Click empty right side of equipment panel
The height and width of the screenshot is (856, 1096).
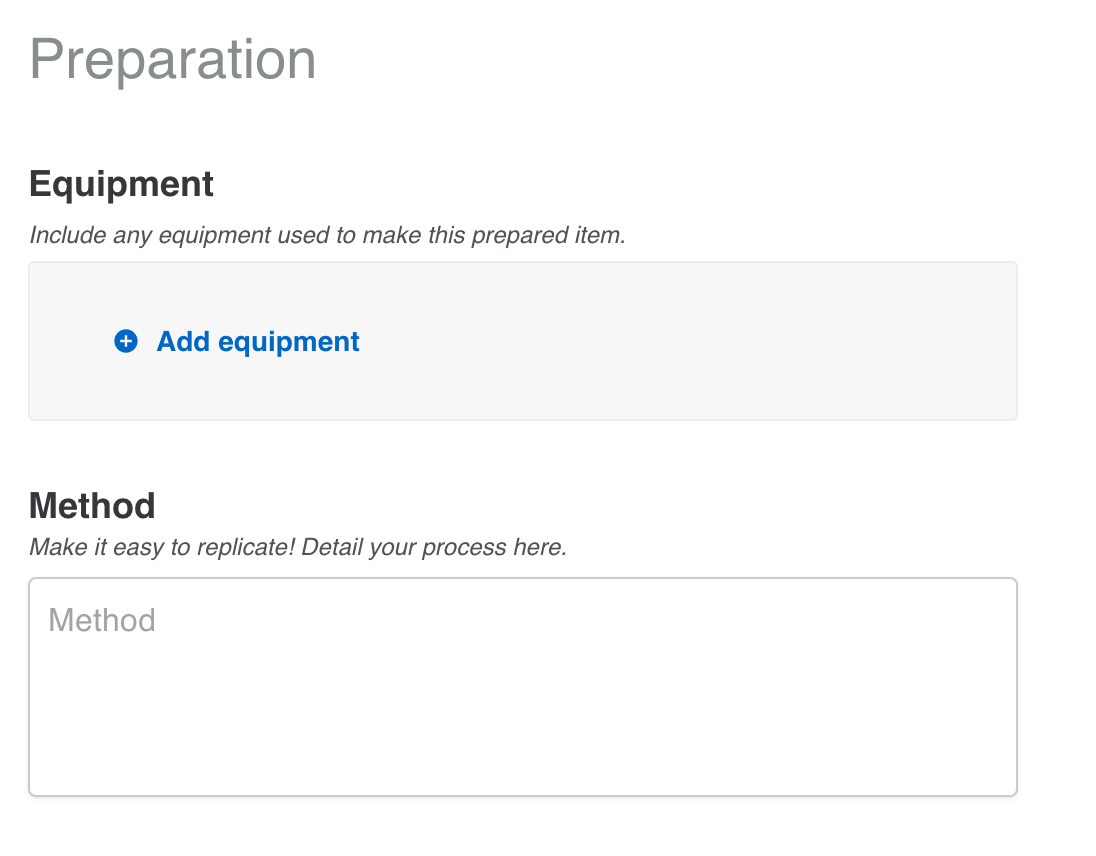click(800, 342)
